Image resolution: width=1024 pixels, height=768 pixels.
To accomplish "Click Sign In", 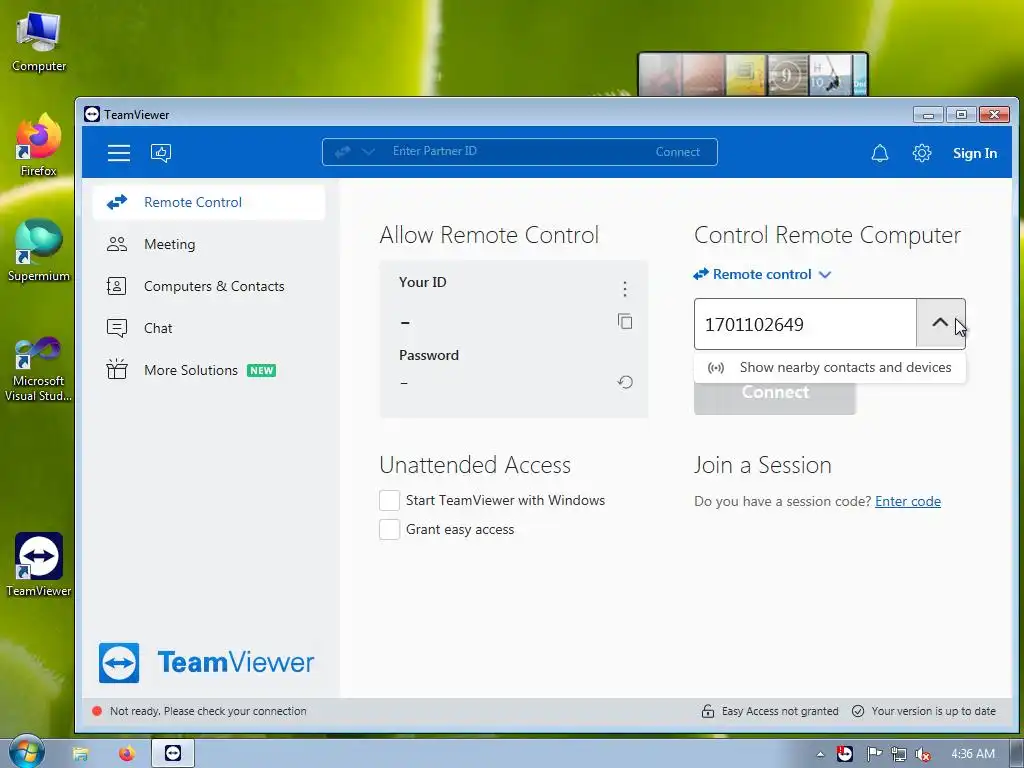I will (x=974, y=153).
